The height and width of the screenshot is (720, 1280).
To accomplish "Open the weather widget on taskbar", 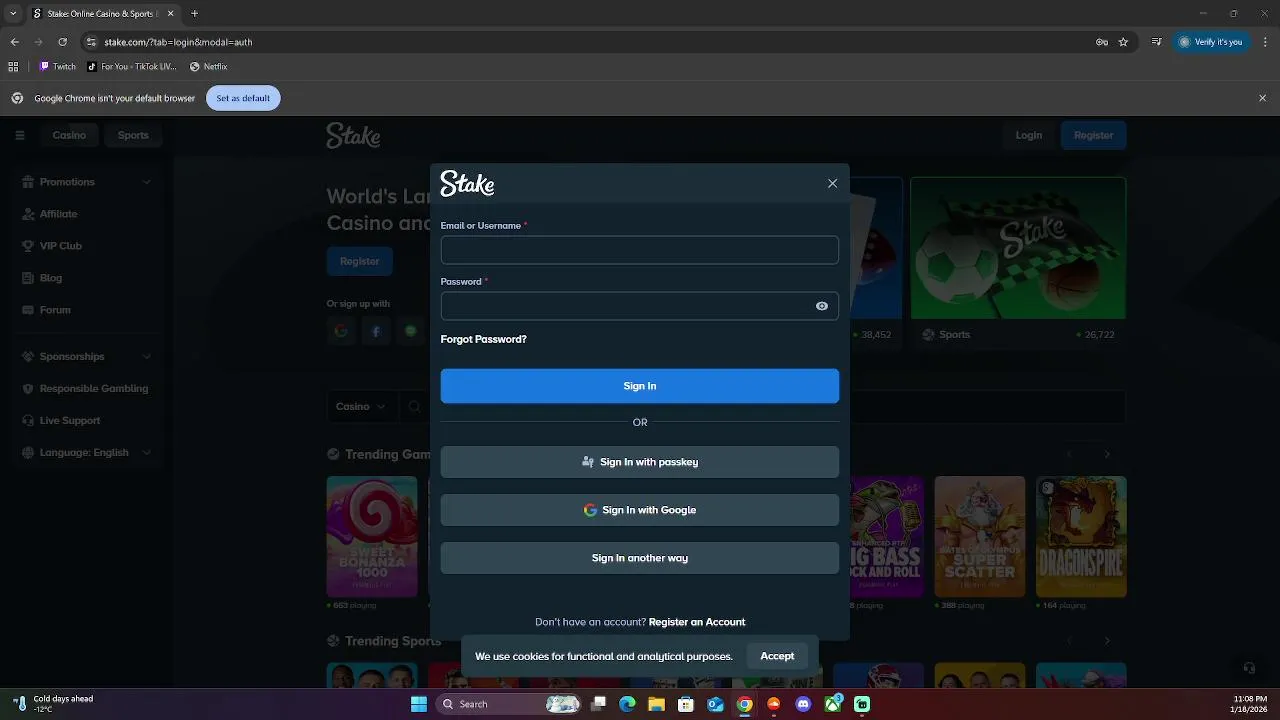I will pos(55,704).
